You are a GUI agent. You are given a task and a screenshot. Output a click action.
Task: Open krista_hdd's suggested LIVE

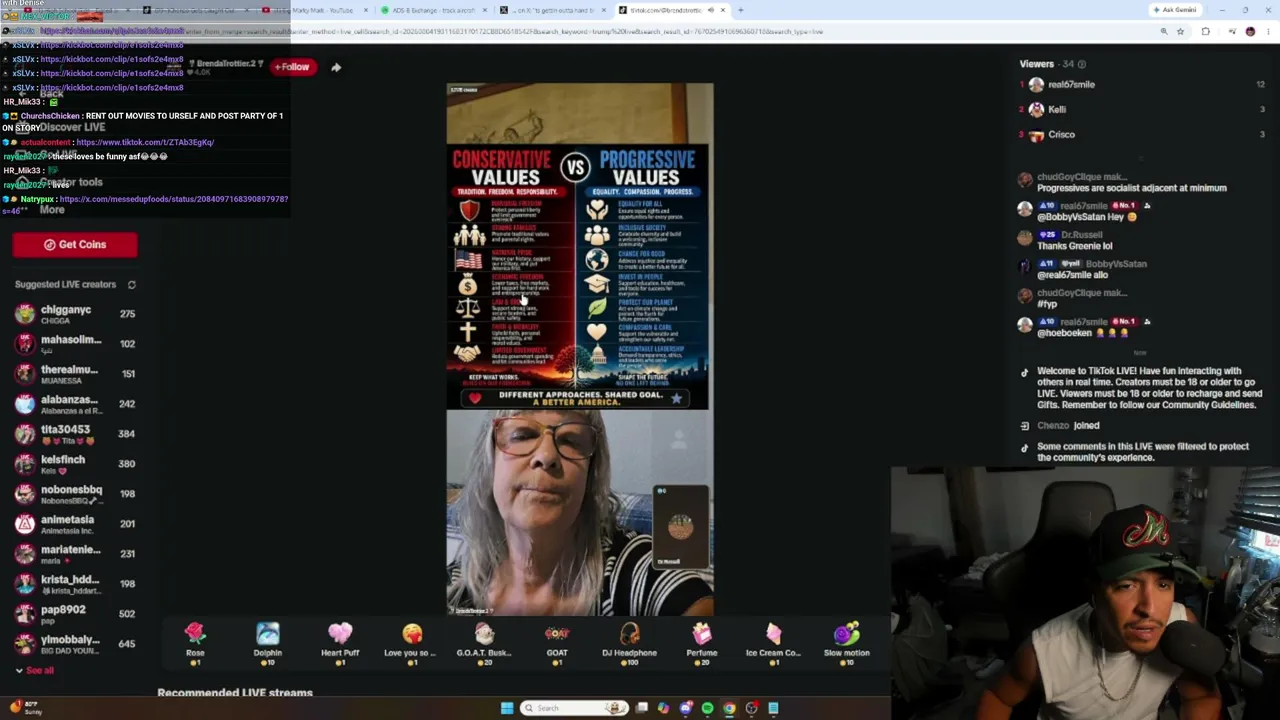click(x=75, y=584)
